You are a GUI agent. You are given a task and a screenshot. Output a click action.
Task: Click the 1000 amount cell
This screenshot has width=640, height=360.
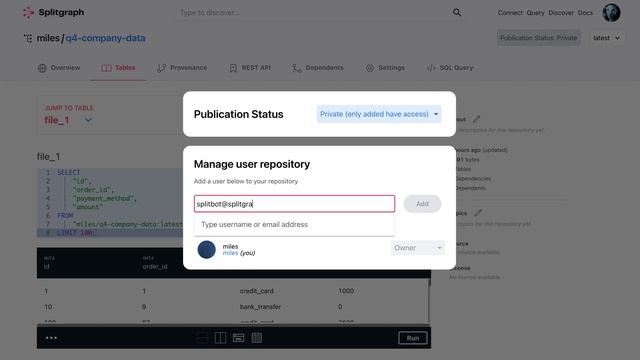coord(346,291)
